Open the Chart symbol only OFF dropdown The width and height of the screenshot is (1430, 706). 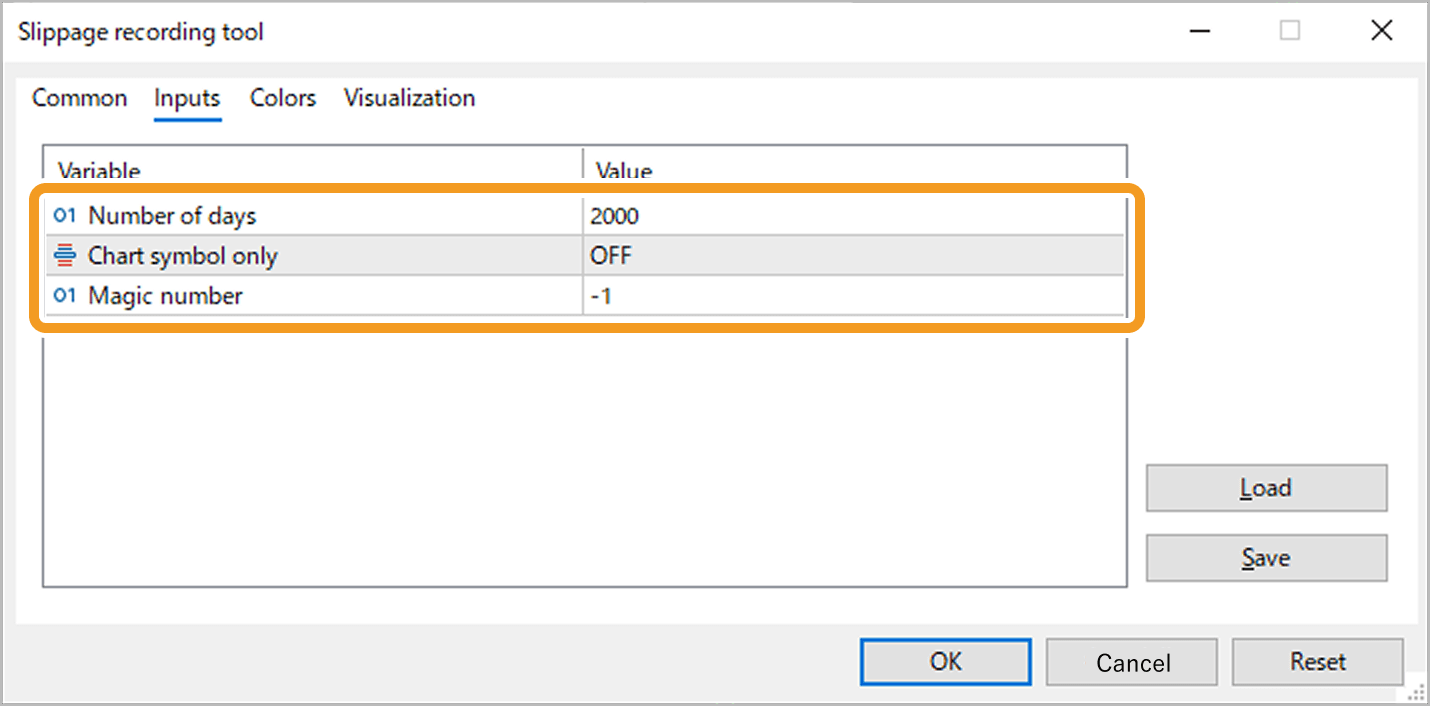coord(700,255)
